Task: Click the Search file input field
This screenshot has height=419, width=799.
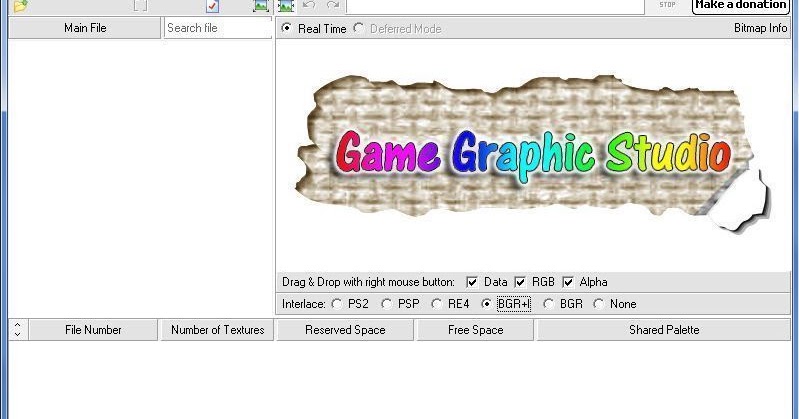Action: click(x=218, y=28)
